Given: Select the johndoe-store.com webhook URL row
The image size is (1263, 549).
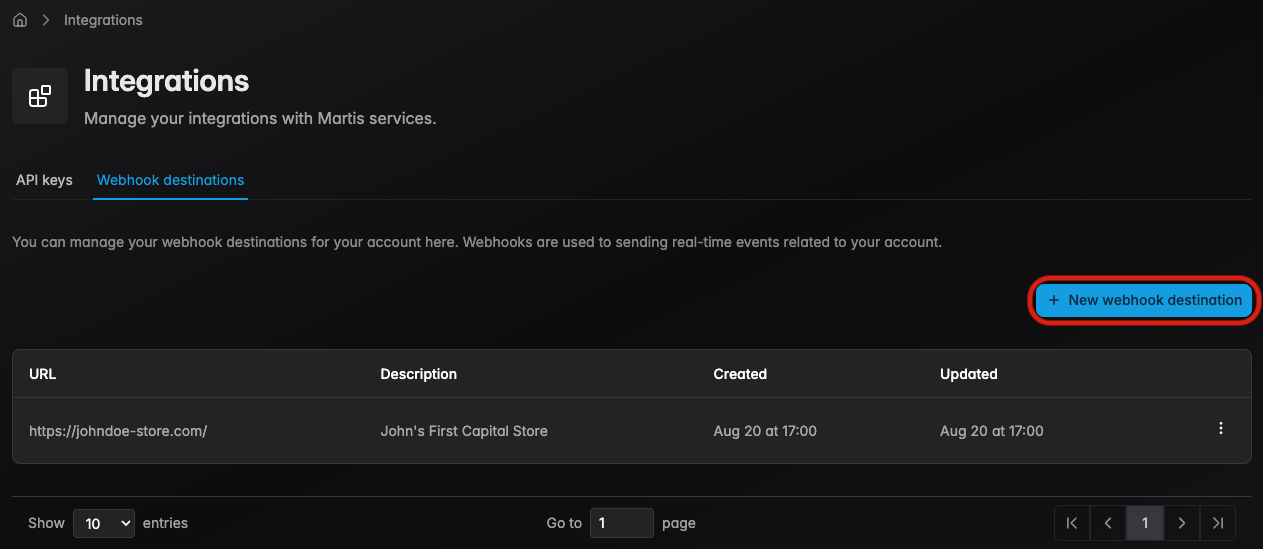Looking at the screenshot, I should (x=118, y=431).
